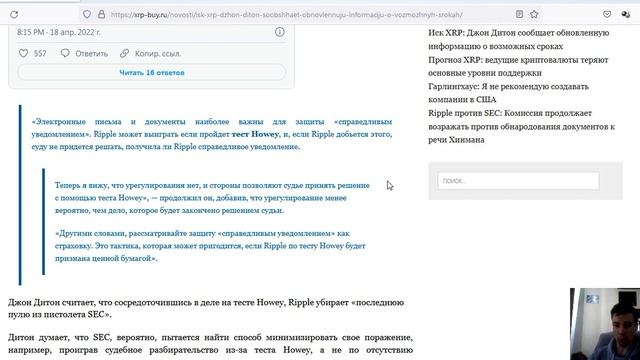Viewport: 640px width, 360px height.
Task: Open the extension icon at toolbar's right end
Action: [x=625, y=14]
